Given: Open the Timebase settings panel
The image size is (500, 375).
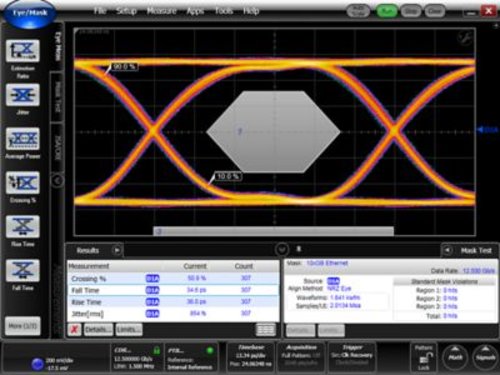Looking at the screenshot, I should 251,357.
